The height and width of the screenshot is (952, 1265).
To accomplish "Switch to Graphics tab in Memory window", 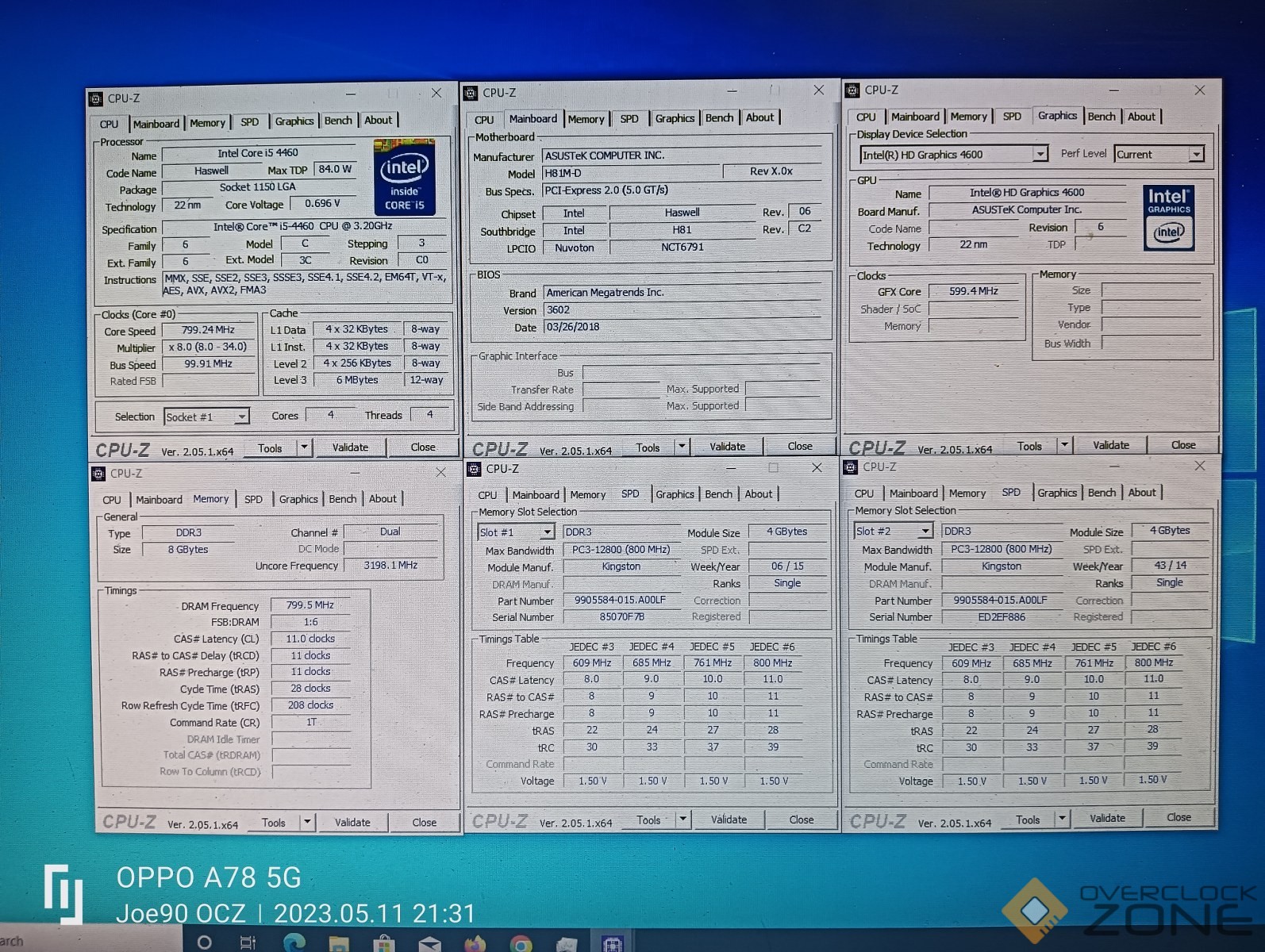I will [298, 499].
